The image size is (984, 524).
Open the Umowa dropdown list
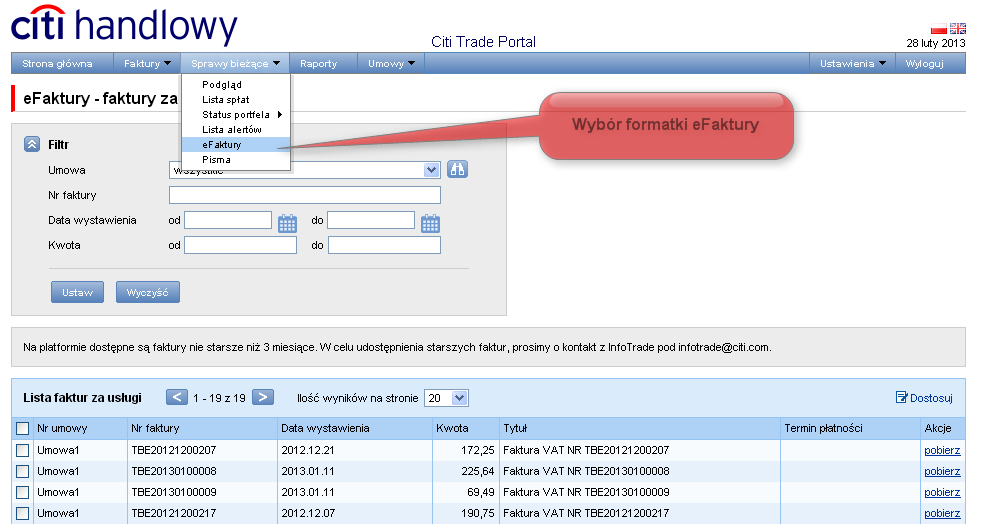coord(431,170)
